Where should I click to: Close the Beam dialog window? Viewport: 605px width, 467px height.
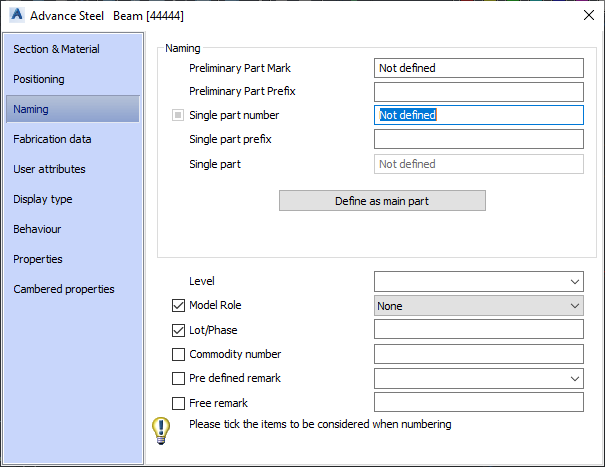[589, 15]
